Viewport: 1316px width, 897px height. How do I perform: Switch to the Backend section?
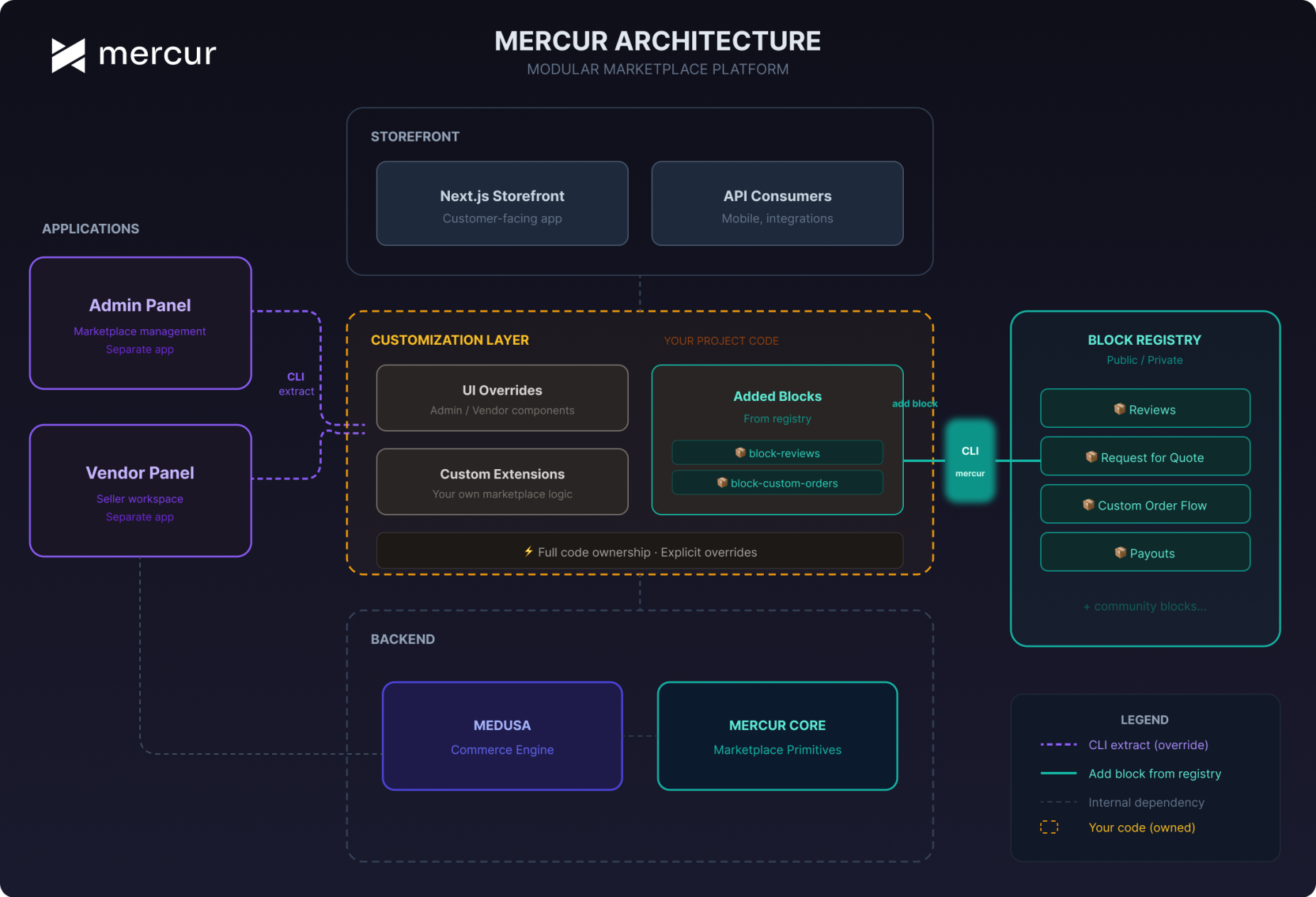pos(403,639)
